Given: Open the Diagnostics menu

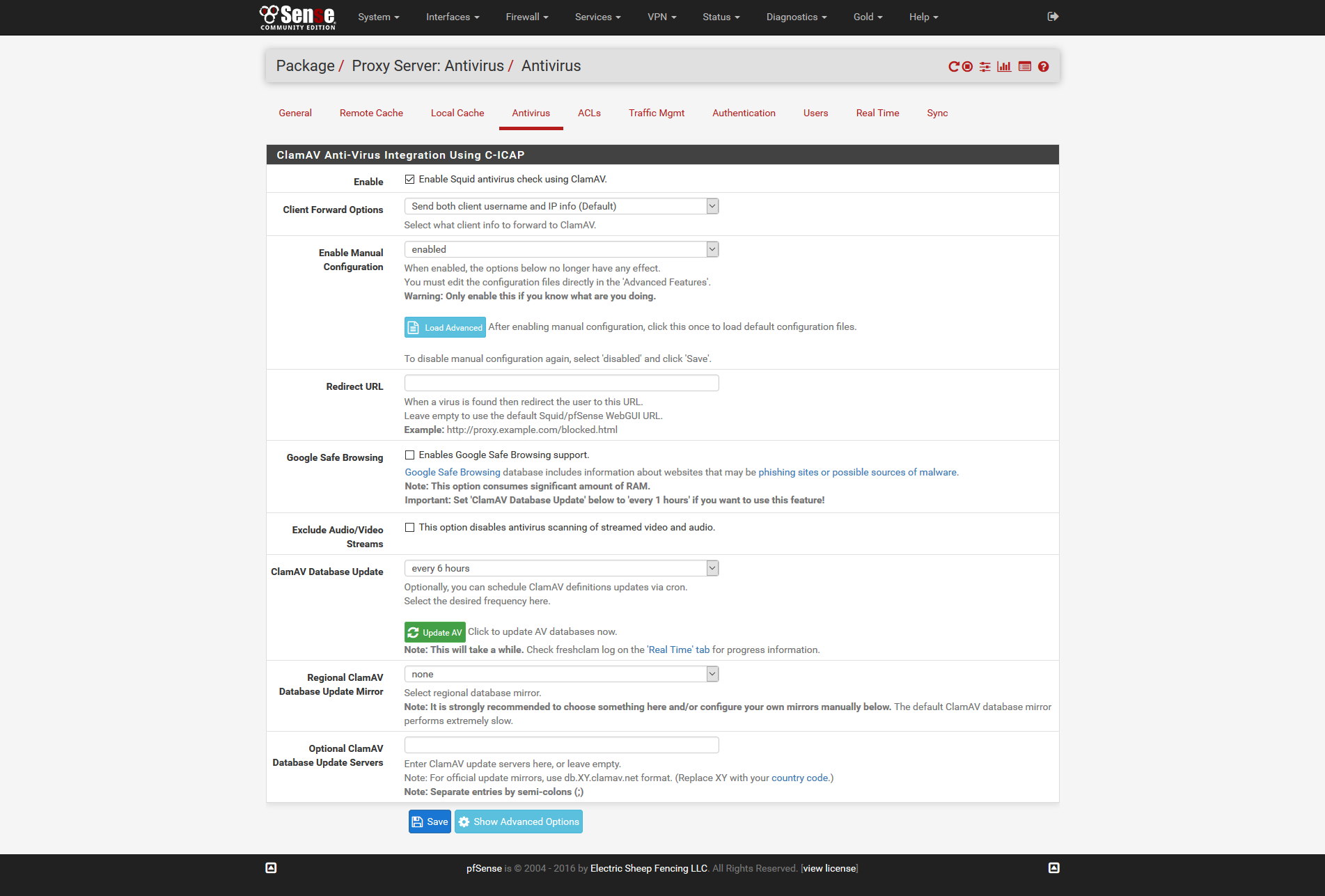Looking at the screenshot, I should [797, 17].
